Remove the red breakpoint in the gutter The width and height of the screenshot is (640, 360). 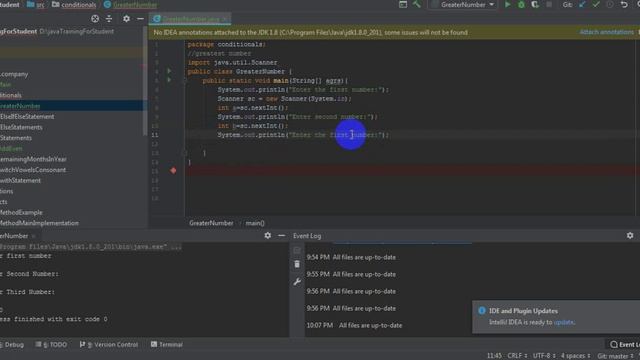point(173,171)
